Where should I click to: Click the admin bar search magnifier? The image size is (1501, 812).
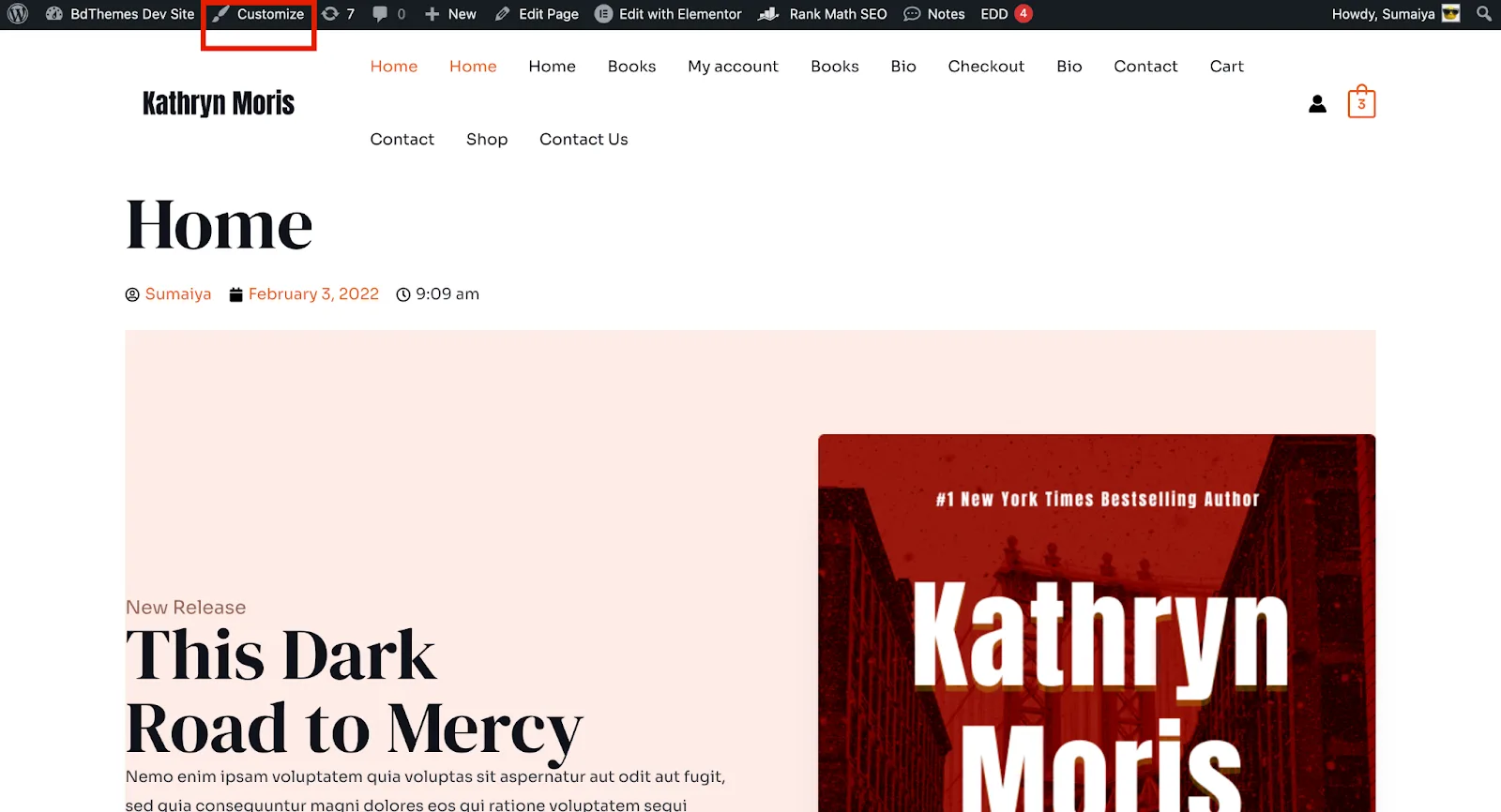(x=1484, y=14)
